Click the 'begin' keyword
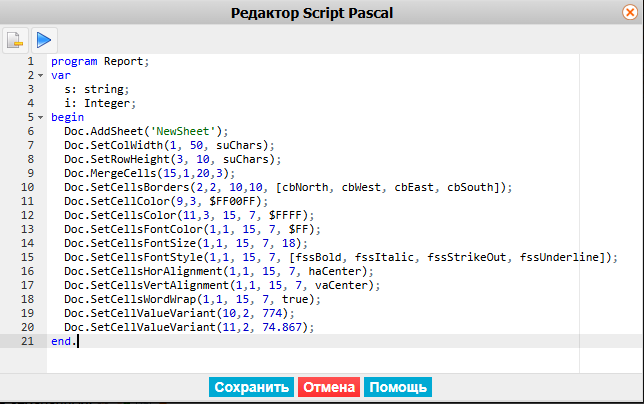 67,117
